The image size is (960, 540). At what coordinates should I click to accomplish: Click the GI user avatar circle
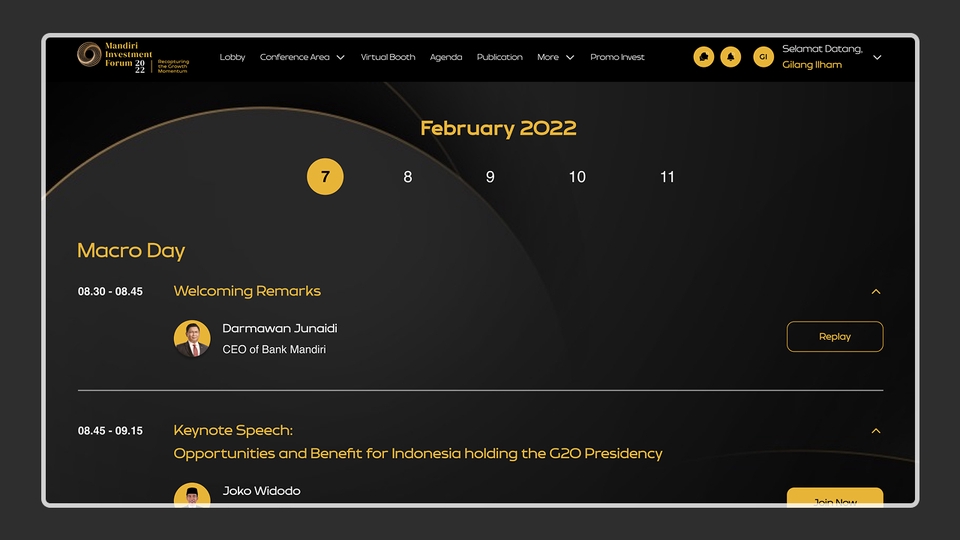coord(763,57)
